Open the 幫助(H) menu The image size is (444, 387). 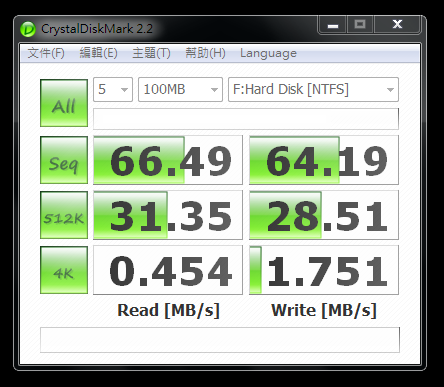pyautogui.click(x=205, y=53)
